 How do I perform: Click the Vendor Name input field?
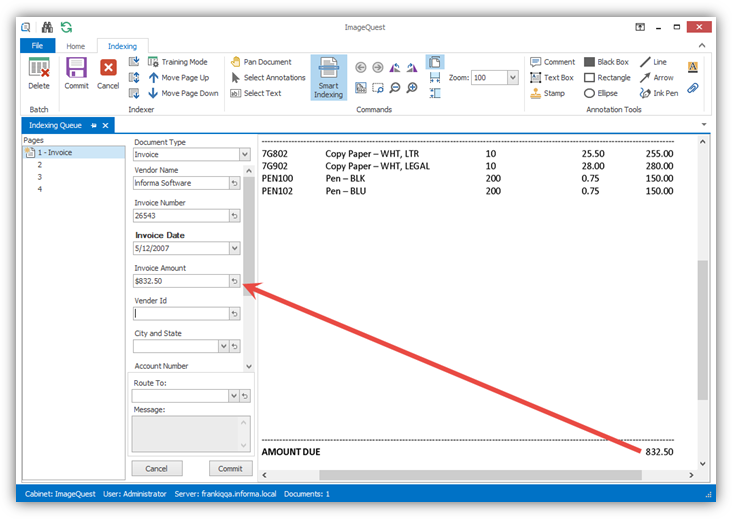[181, 183]
